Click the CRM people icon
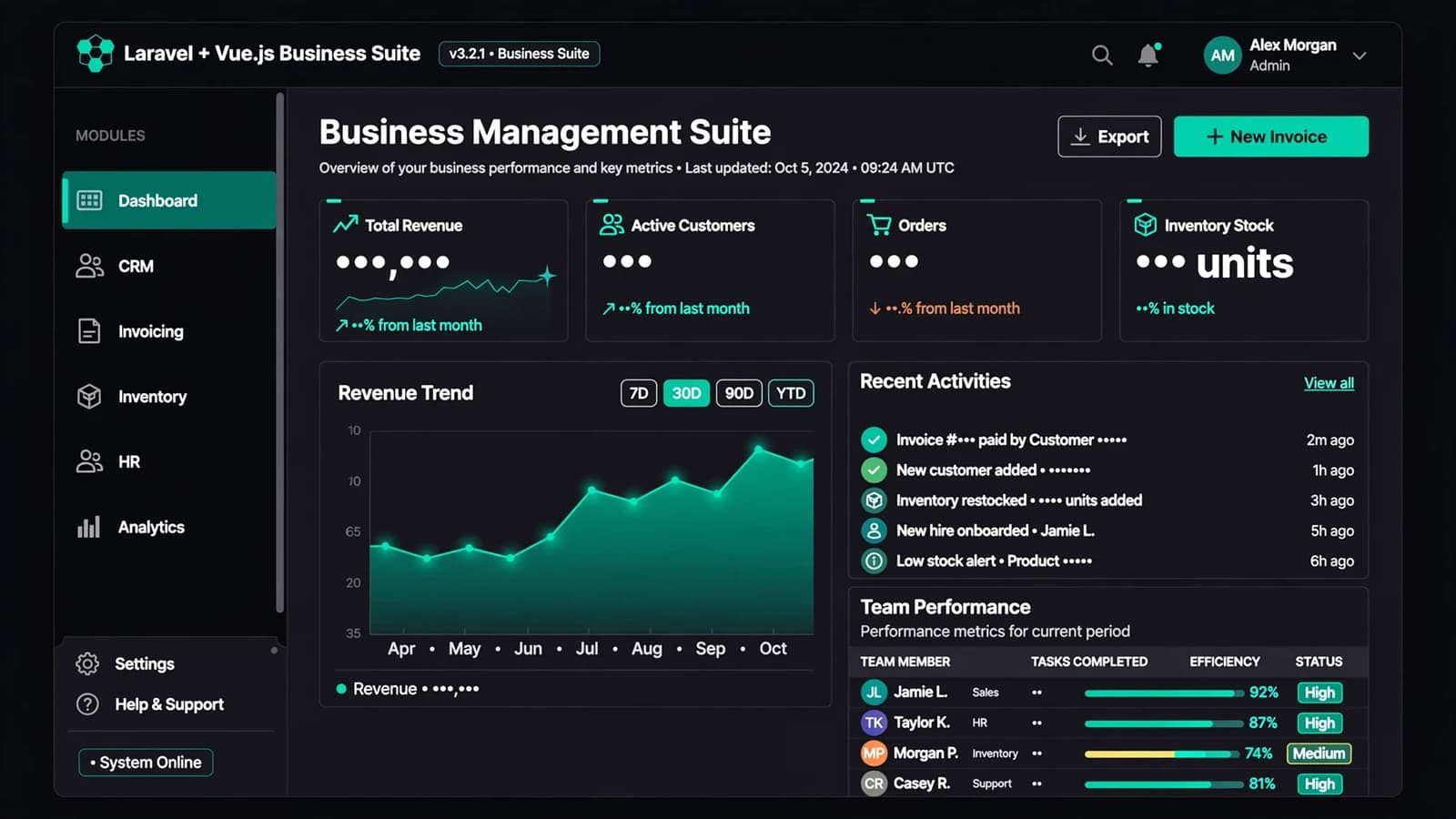 tap(89, 266)
